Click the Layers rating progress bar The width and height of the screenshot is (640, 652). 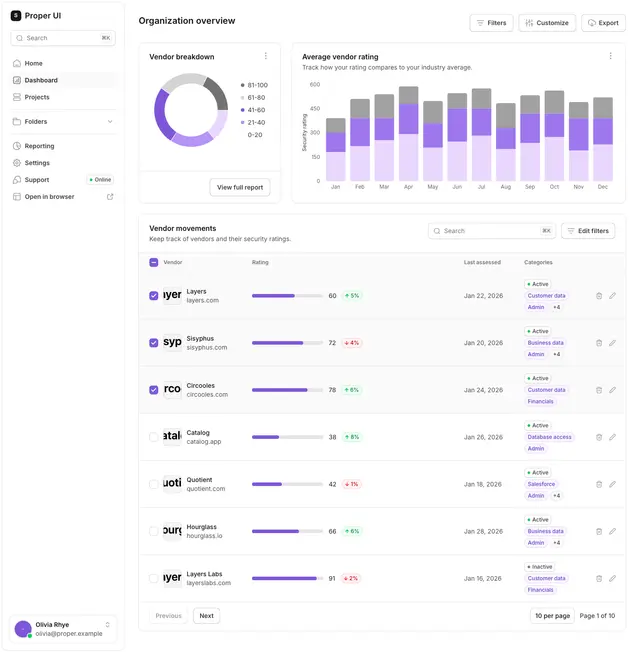coord(287,296)
